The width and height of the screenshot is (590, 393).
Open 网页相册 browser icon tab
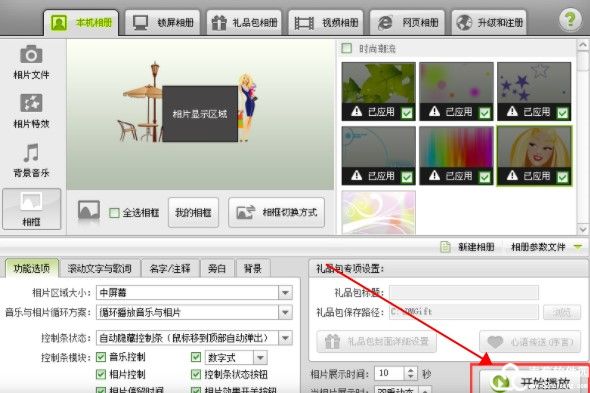pyautogui.click(x=385, y=23)
